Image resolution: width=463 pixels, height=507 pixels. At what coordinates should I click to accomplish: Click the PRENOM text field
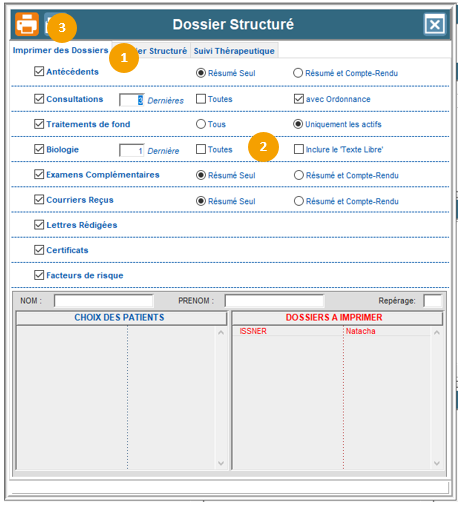[x=274, y=301]
